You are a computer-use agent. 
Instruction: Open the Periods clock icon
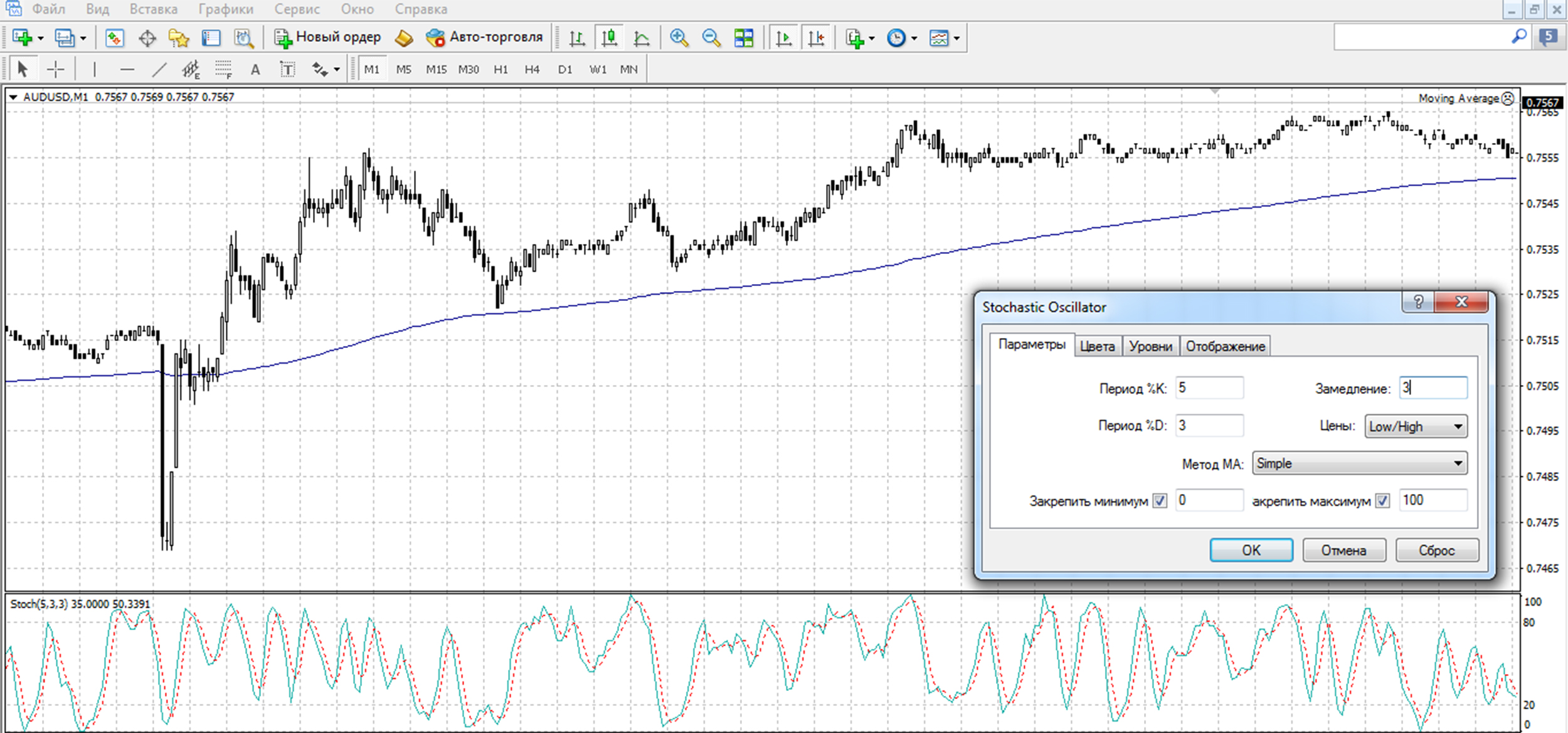point(896,38)
